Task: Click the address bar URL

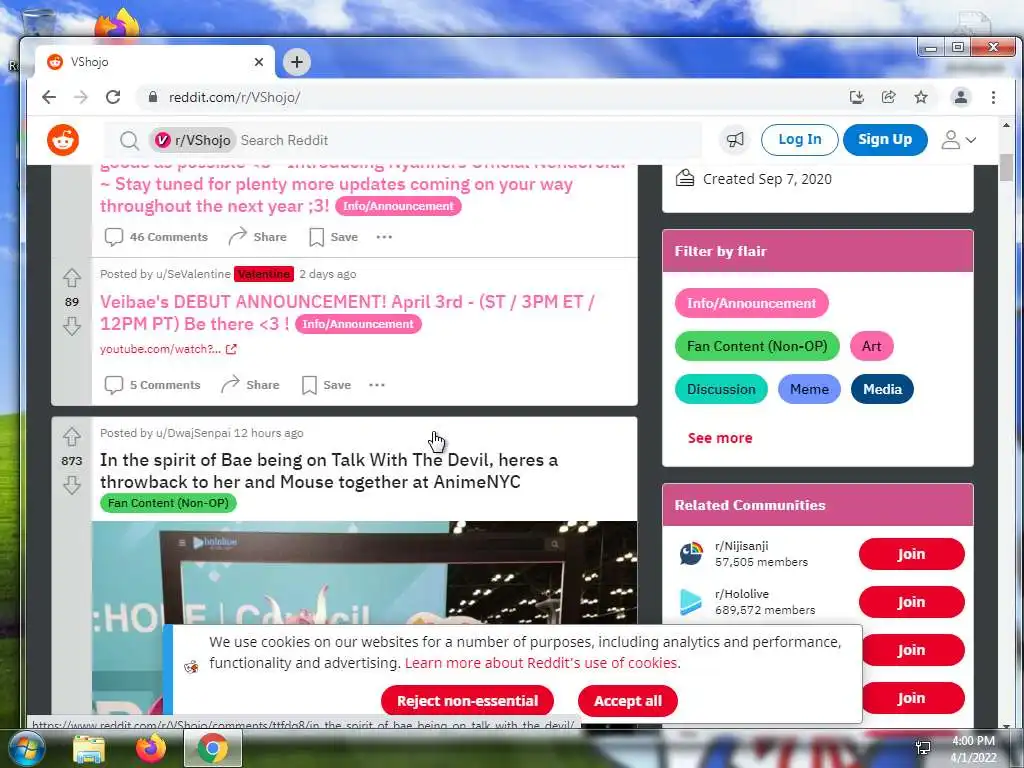Action: coord(234,97)
